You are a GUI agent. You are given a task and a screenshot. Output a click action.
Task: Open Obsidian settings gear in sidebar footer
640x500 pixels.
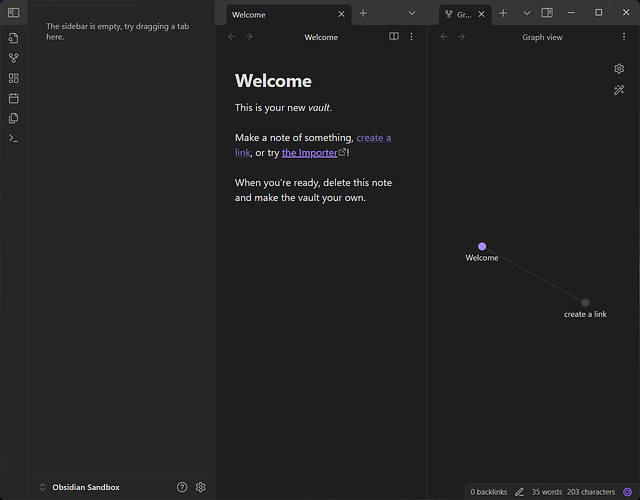(200, 487)
